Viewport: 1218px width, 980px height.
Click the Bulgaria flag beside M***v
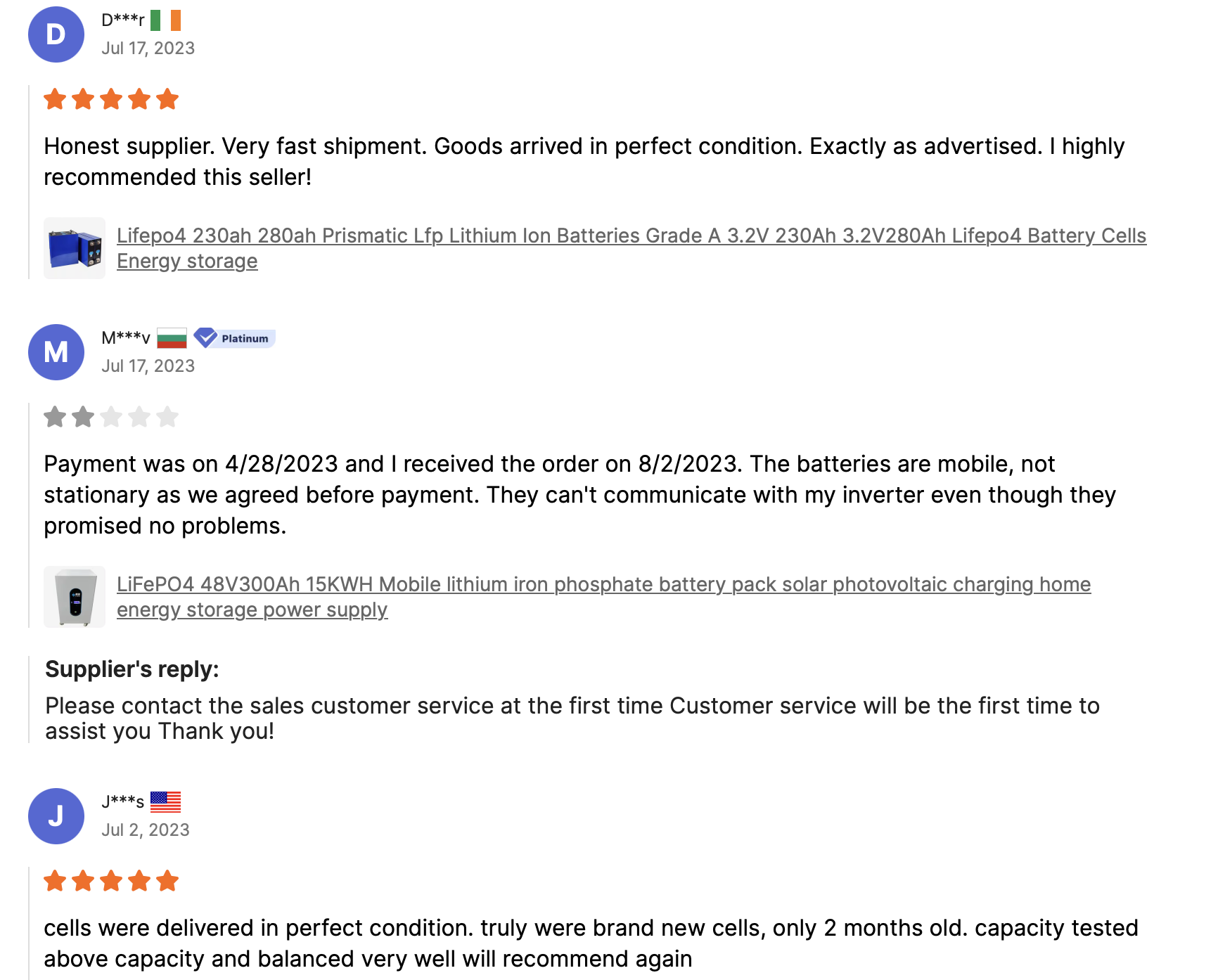pos(172,338)
